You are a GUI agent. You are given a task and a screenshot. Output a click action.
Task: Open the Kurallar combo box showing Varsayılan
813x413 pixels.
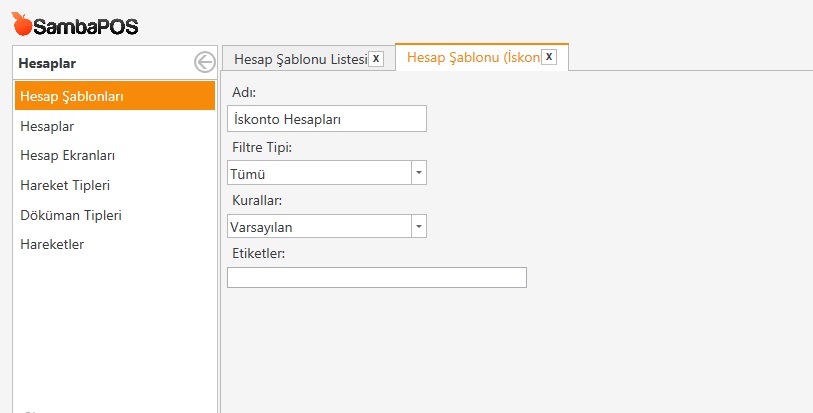pos(318,227)
